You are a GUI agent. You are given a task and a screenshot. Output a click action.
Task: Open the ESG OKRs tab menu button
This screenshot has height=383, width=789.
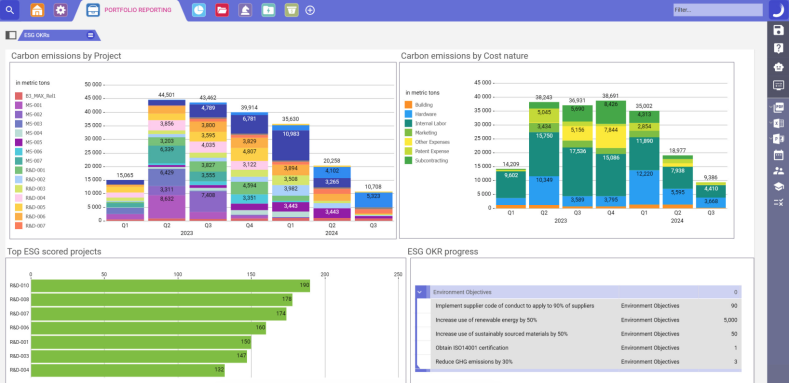[x=91, y=35]
